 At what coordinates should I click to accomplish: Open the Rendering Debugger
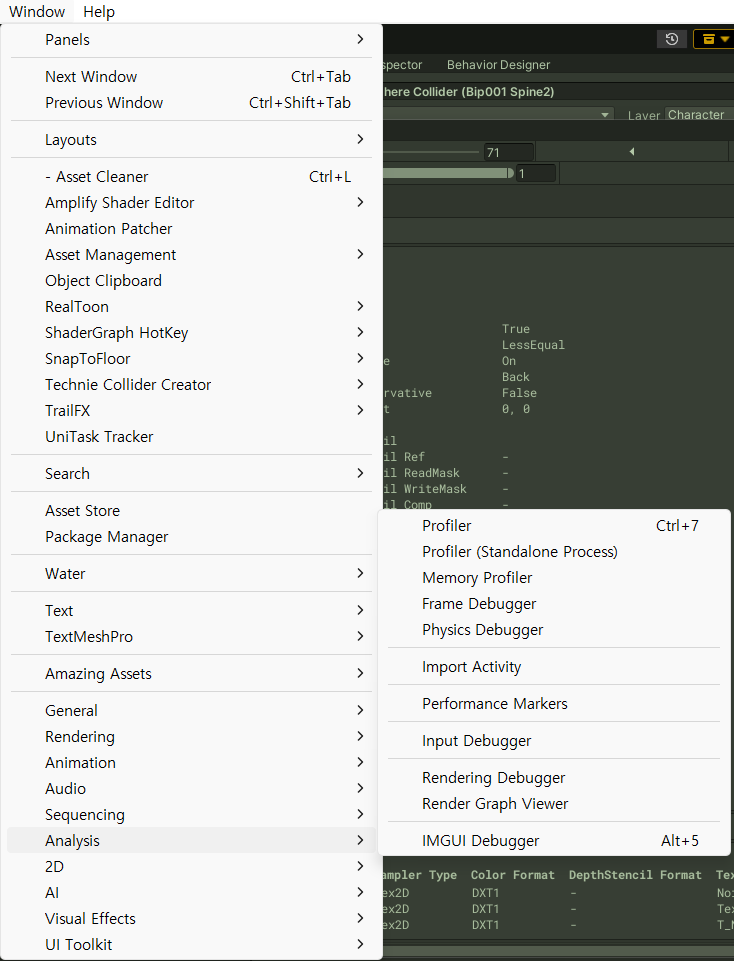554,778
